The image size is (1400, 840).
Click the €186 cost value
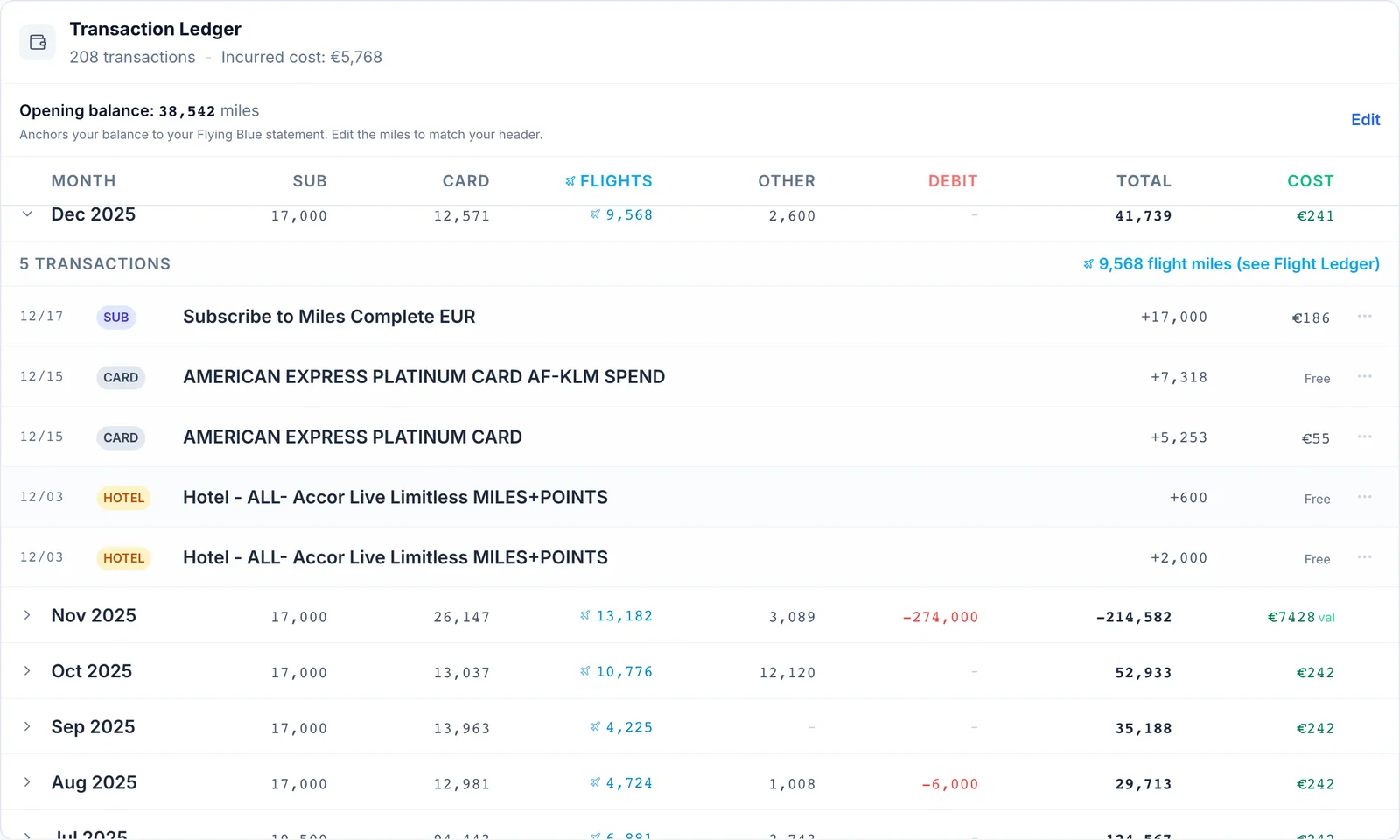tap(1311, 318)
